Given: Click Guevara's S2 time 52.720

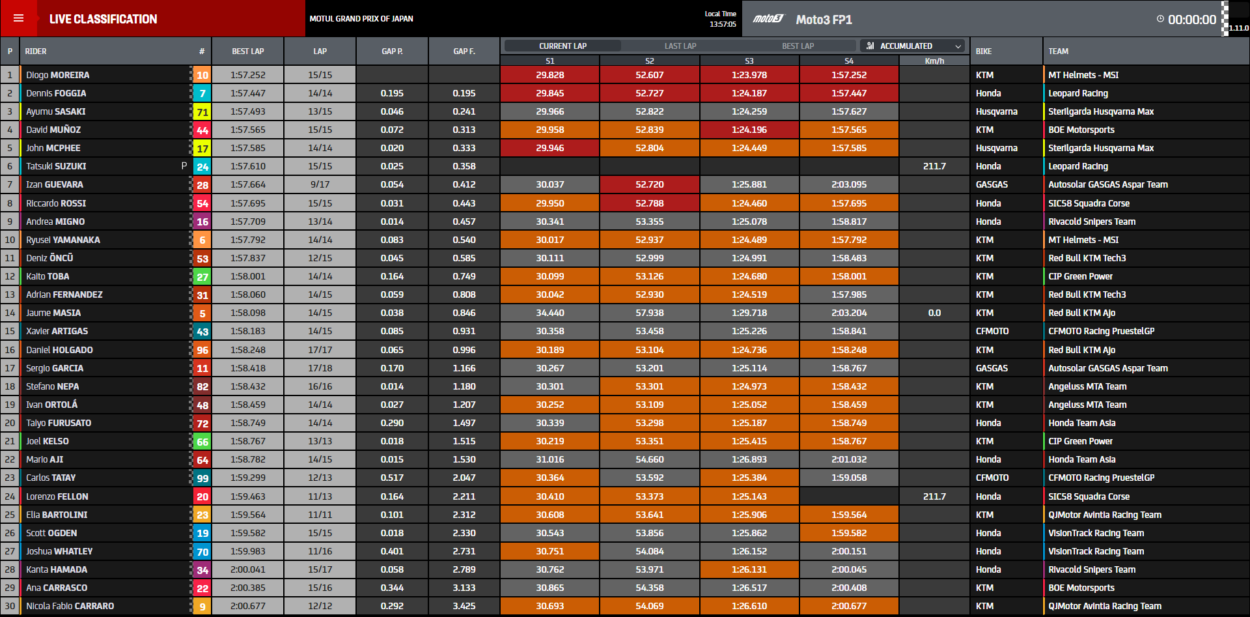Looking at the screenshot, I should coord(649,185).
